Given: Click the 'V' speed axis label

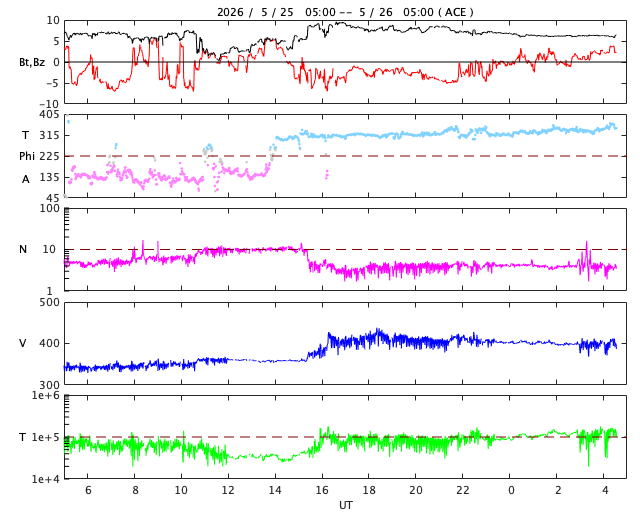Looking at the screenshot, I should 23,343.
